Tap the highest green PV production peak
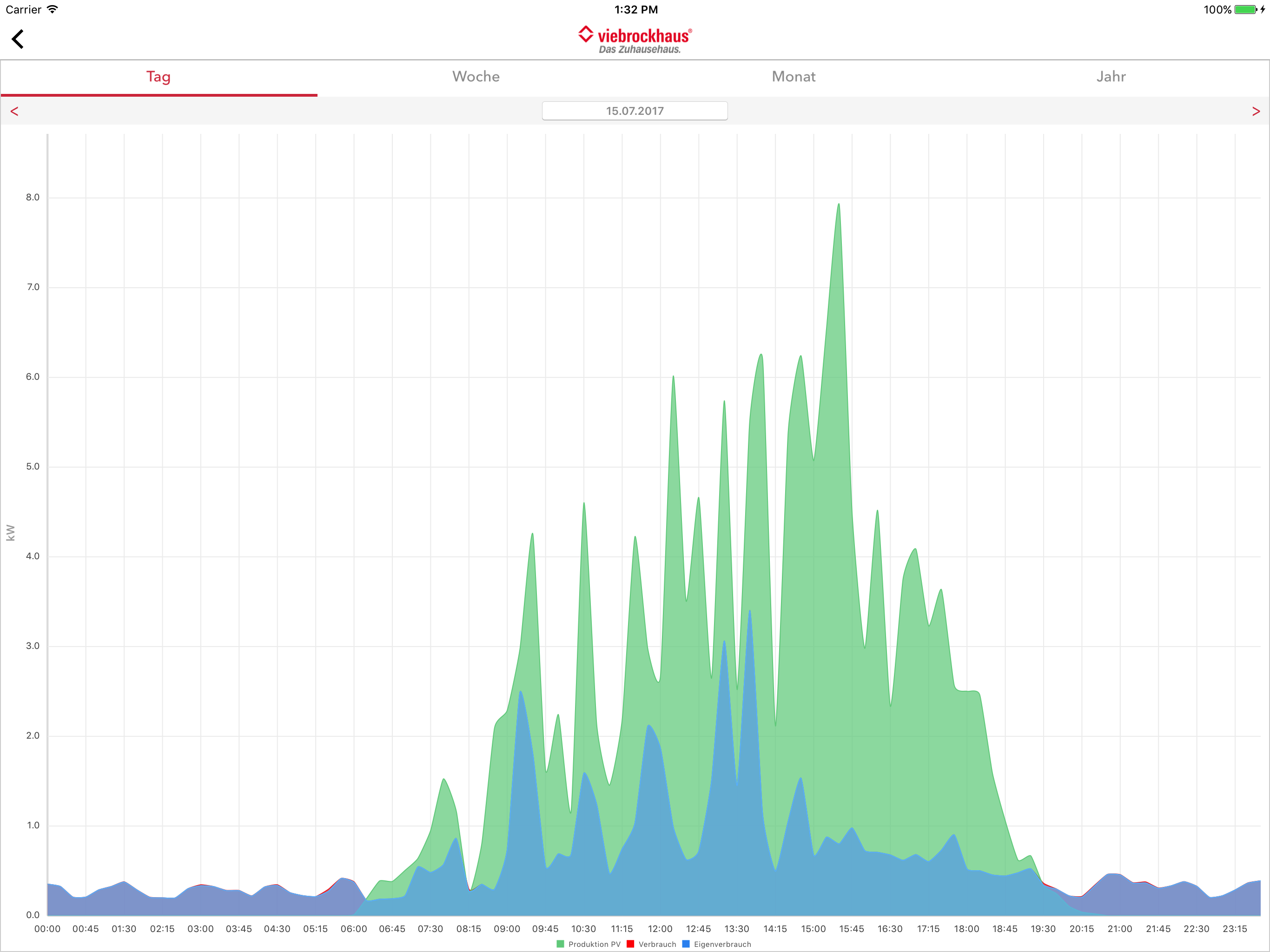 pos(839,205)
